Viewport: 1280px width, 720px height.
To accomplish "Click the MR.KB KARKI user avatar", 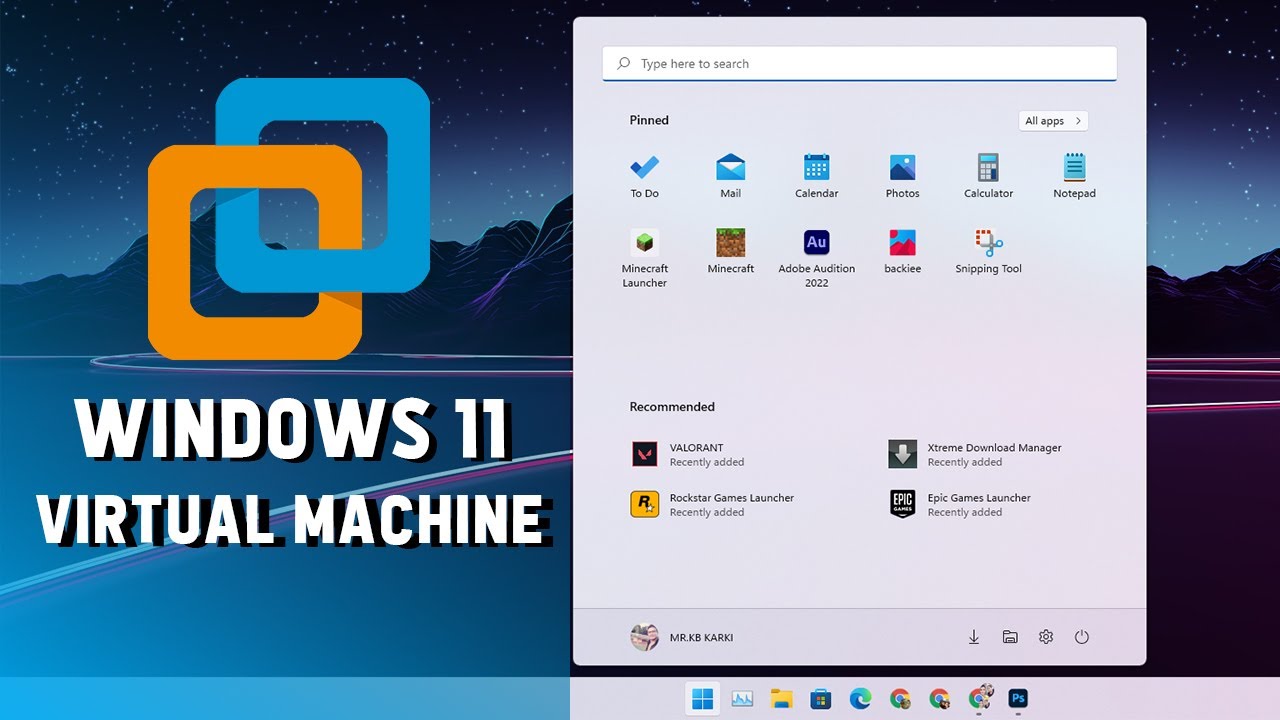I will click(645, 637).
